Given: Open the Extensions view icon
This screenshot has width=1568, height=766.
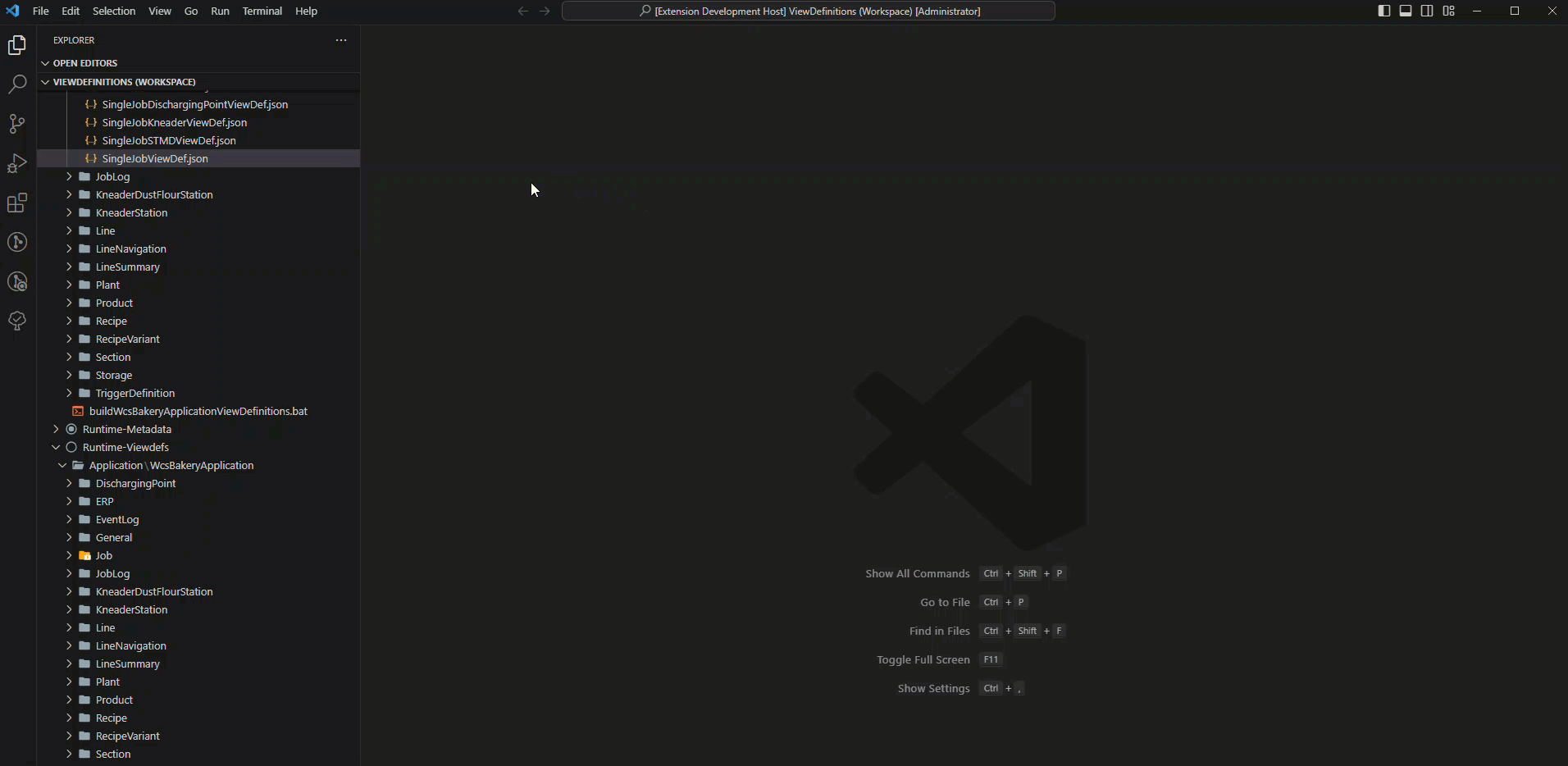Looking at the screenshot, I should [17, 203].
